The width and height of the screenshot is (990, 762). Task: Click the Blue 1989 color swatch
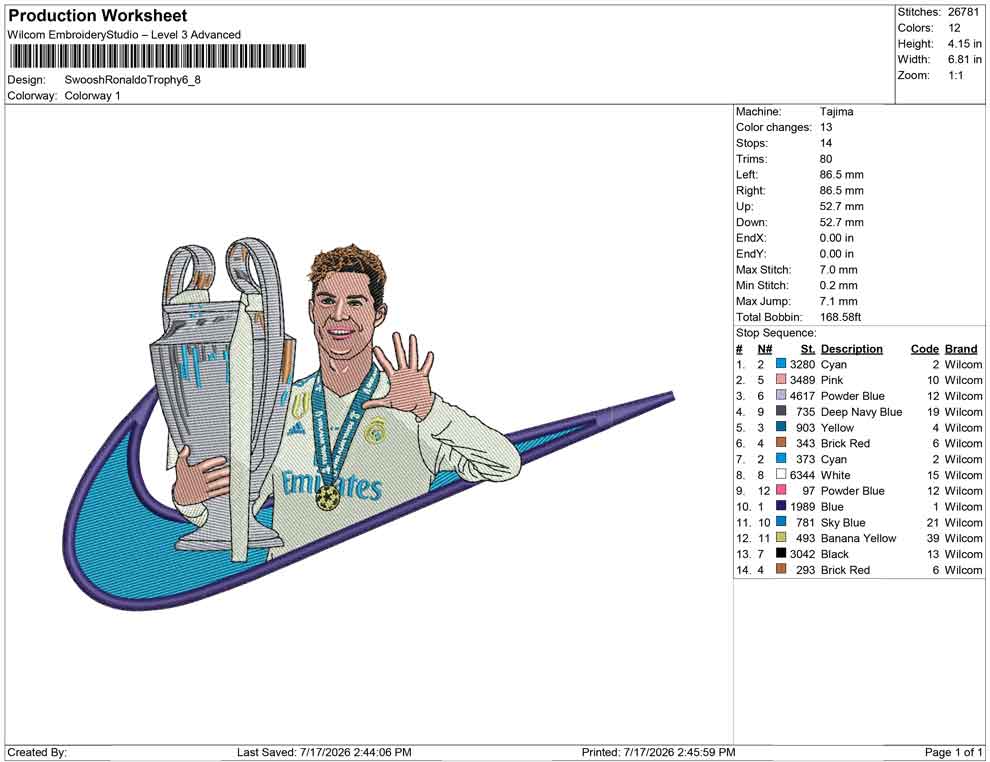point(781,506)
